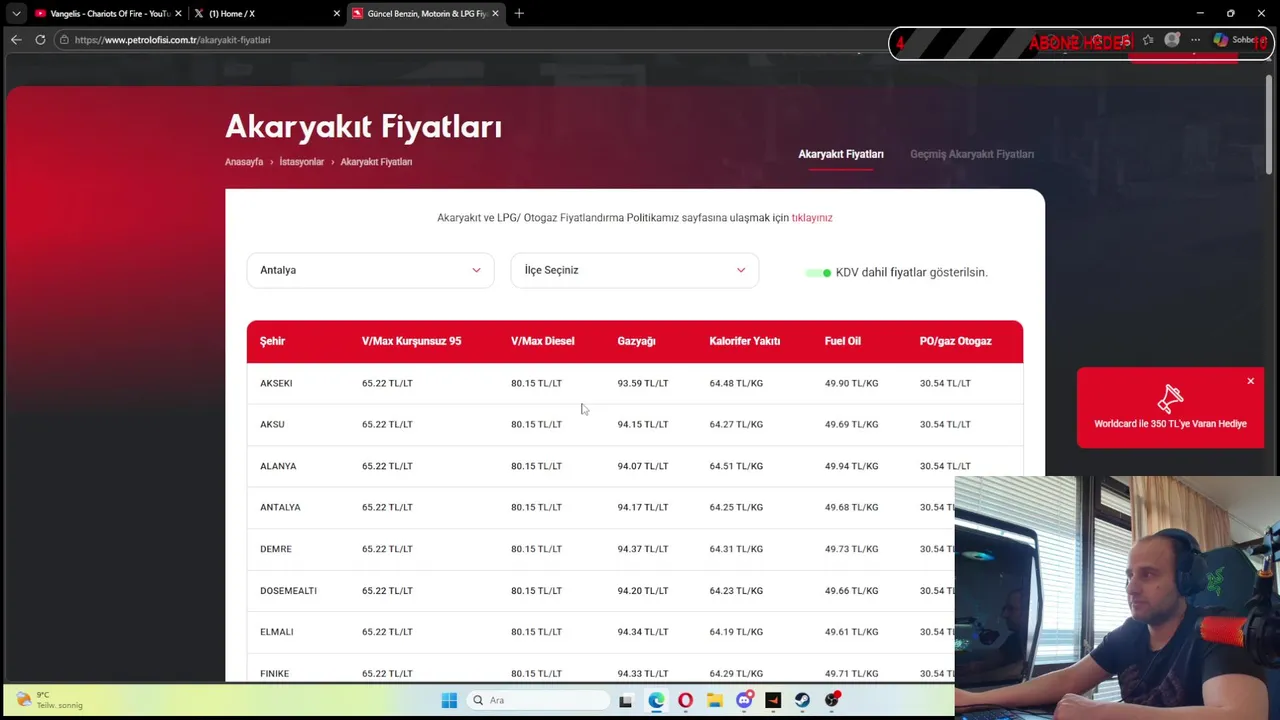This screenshot has height=720, width=1280.
Task: Click the Akaryakıt Fiyatları breadcrumb item
Action: [376, 162]
